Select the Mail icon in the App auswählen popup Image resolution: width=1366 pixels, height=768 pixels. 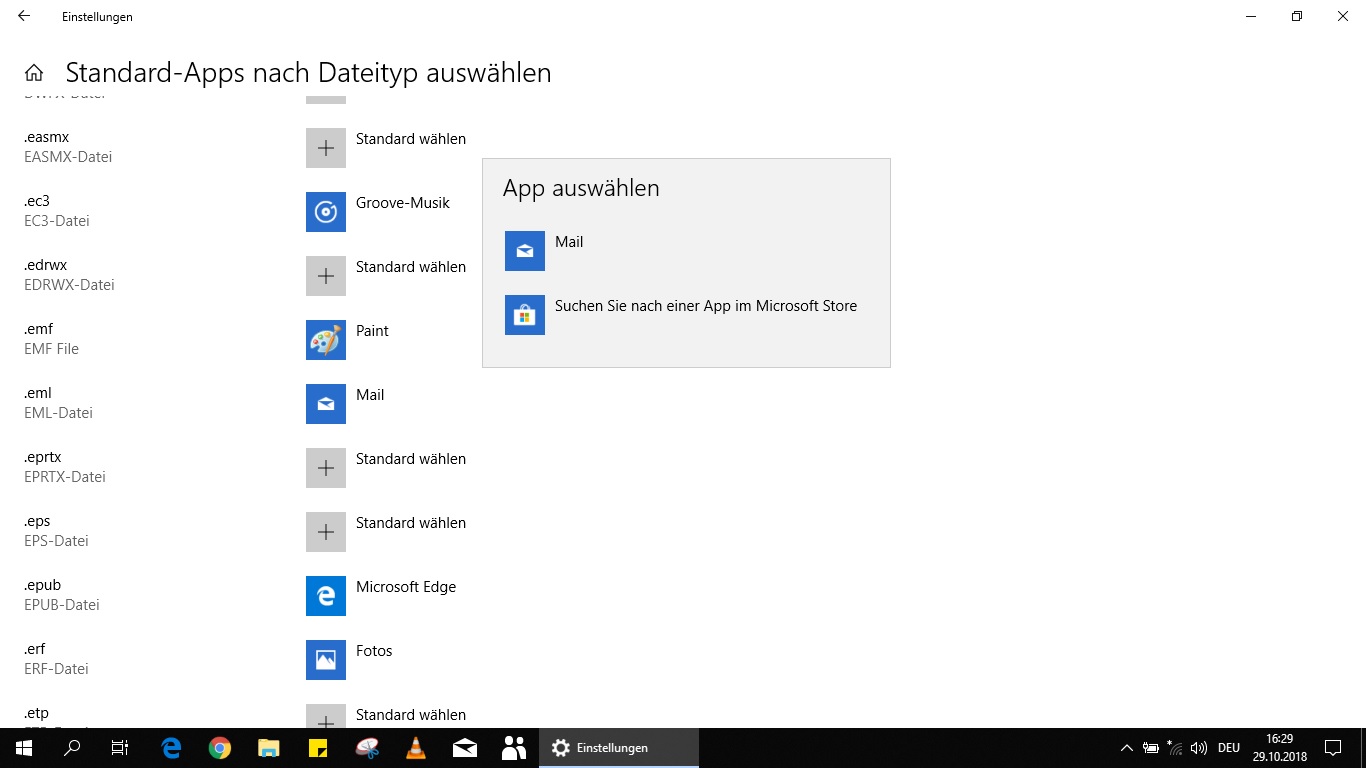click(525, 251)
